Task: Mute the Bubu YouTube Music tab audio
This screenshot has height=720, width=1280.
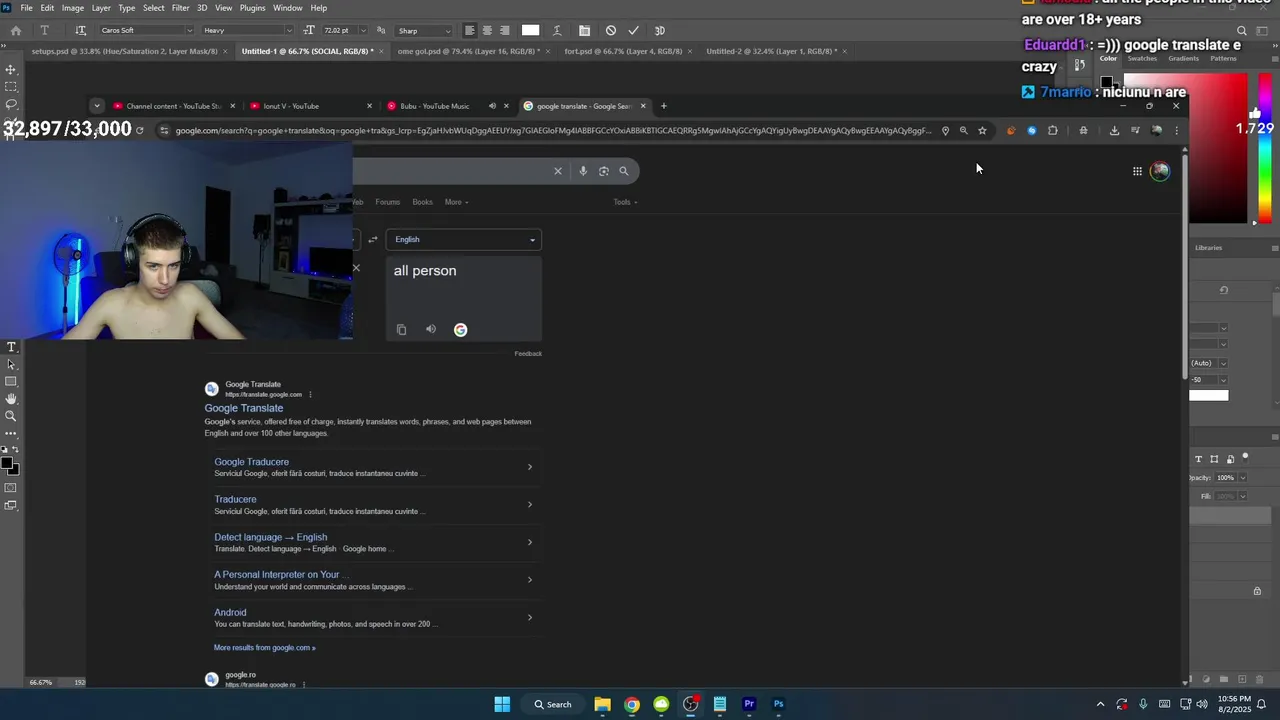Action: [x=492, y=106]
